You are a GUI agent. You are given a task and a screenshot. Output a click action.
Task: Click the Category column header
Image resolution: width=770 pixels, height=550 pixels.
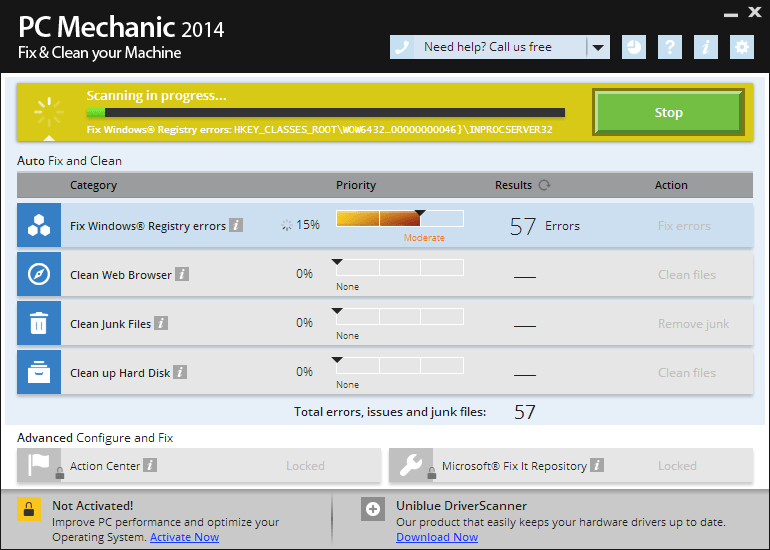tap(93, 185)
